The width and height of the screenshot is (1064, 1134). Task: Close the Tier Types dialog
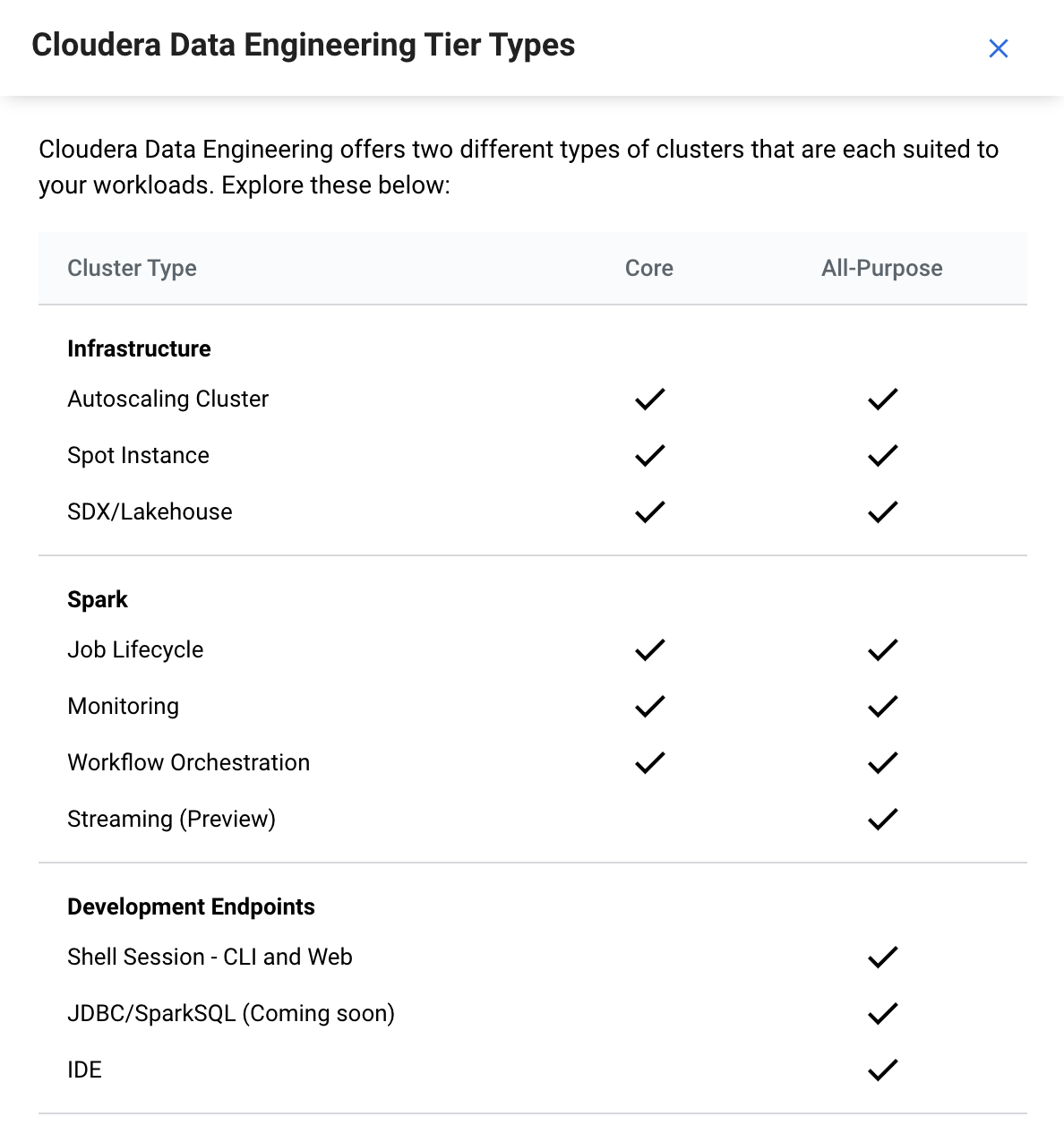(998, 48)
